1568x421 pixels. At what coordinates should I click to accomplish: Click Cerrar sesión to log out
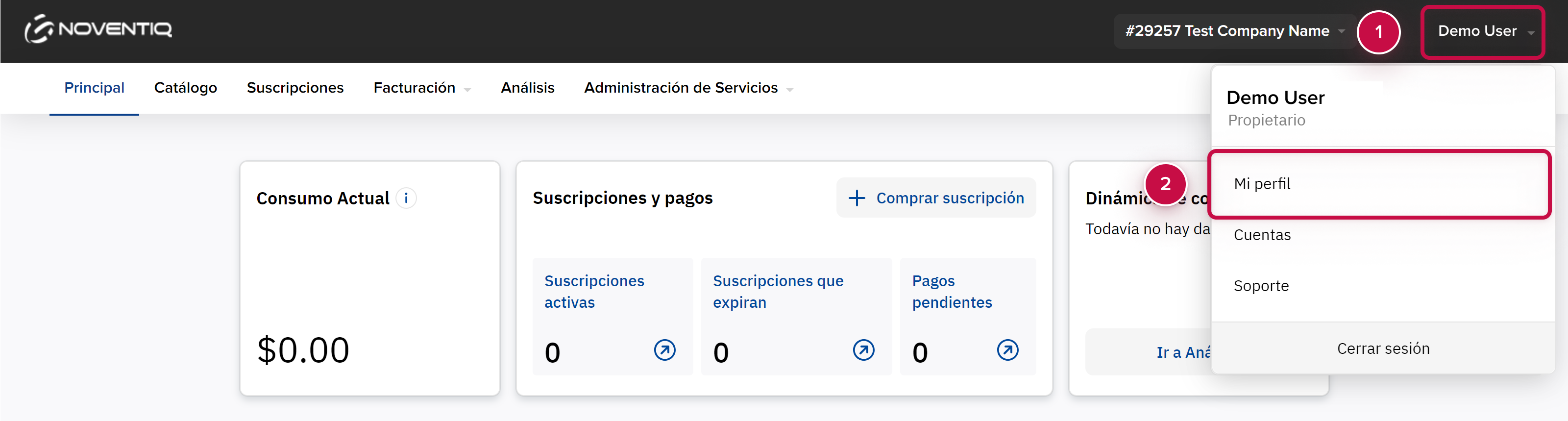[1383, 348]
